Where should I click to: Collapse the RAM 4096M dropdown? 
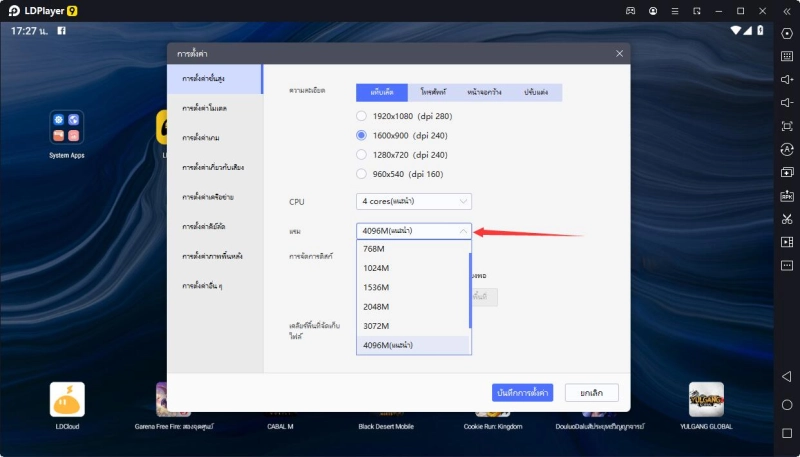[414, 231]
